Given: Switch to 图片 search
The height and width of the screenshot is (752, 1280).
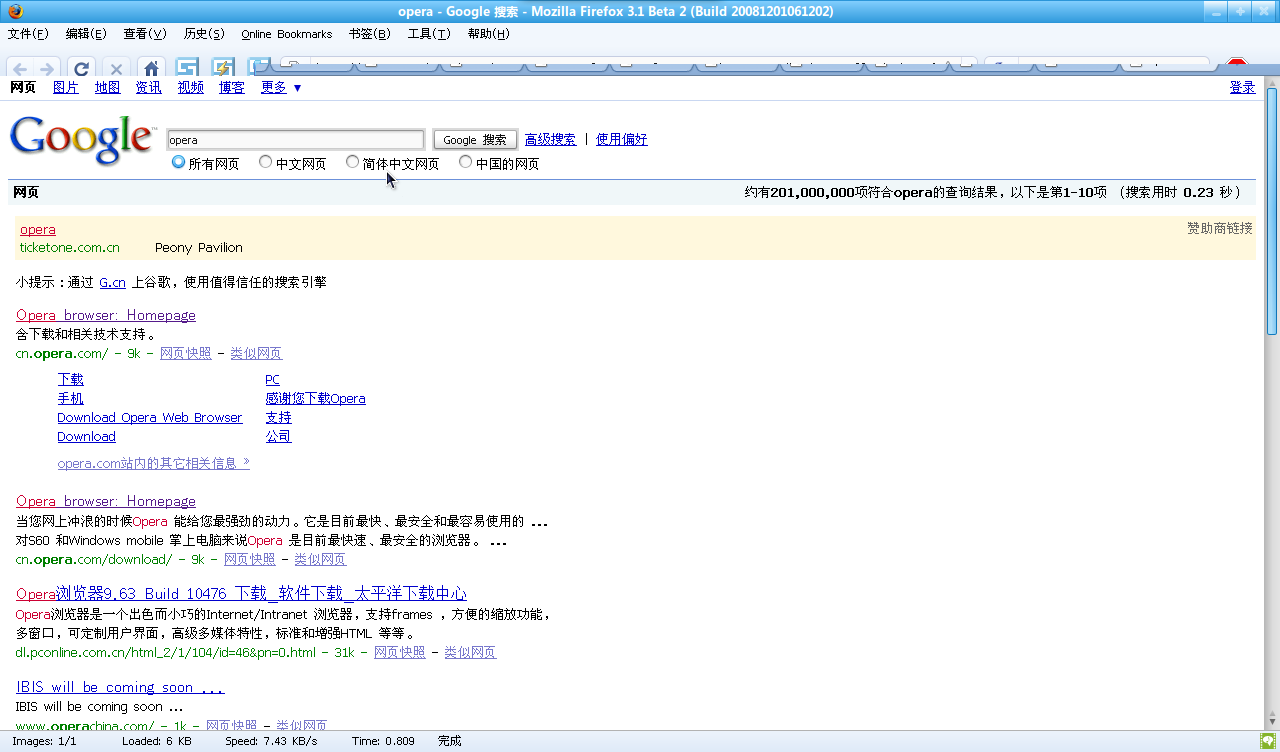Looking at the screenshot, I should point(66,88).
